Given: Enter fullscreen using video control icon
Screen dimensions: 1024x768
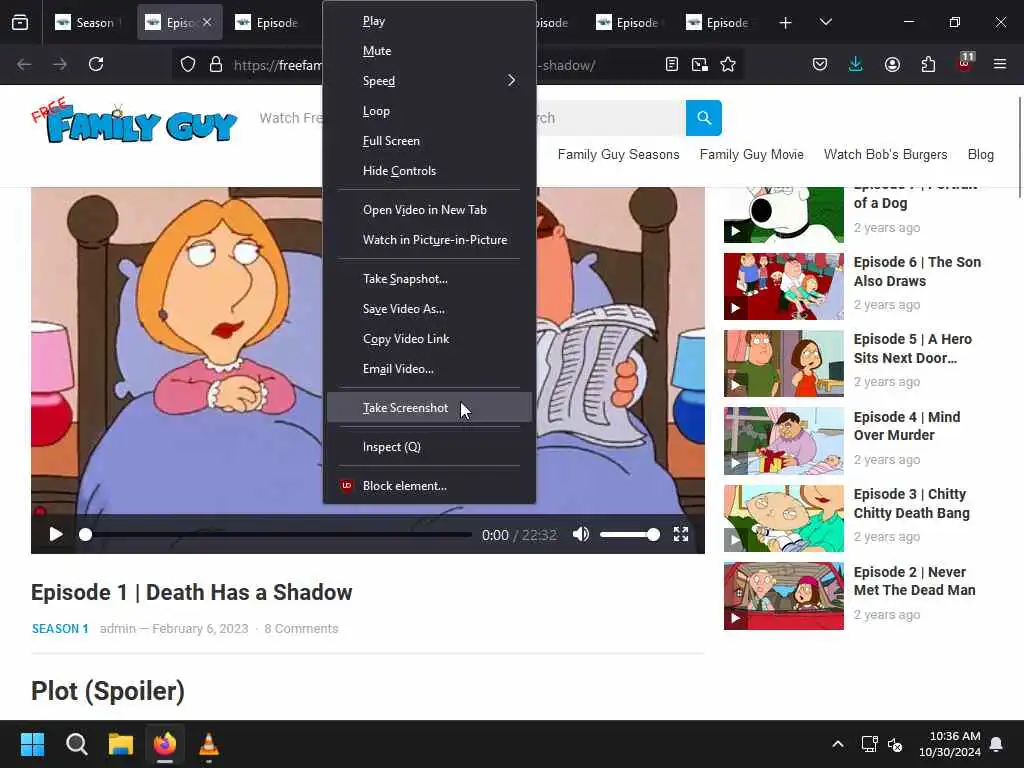Looking at the screenshot, I should tap(680, 534).
